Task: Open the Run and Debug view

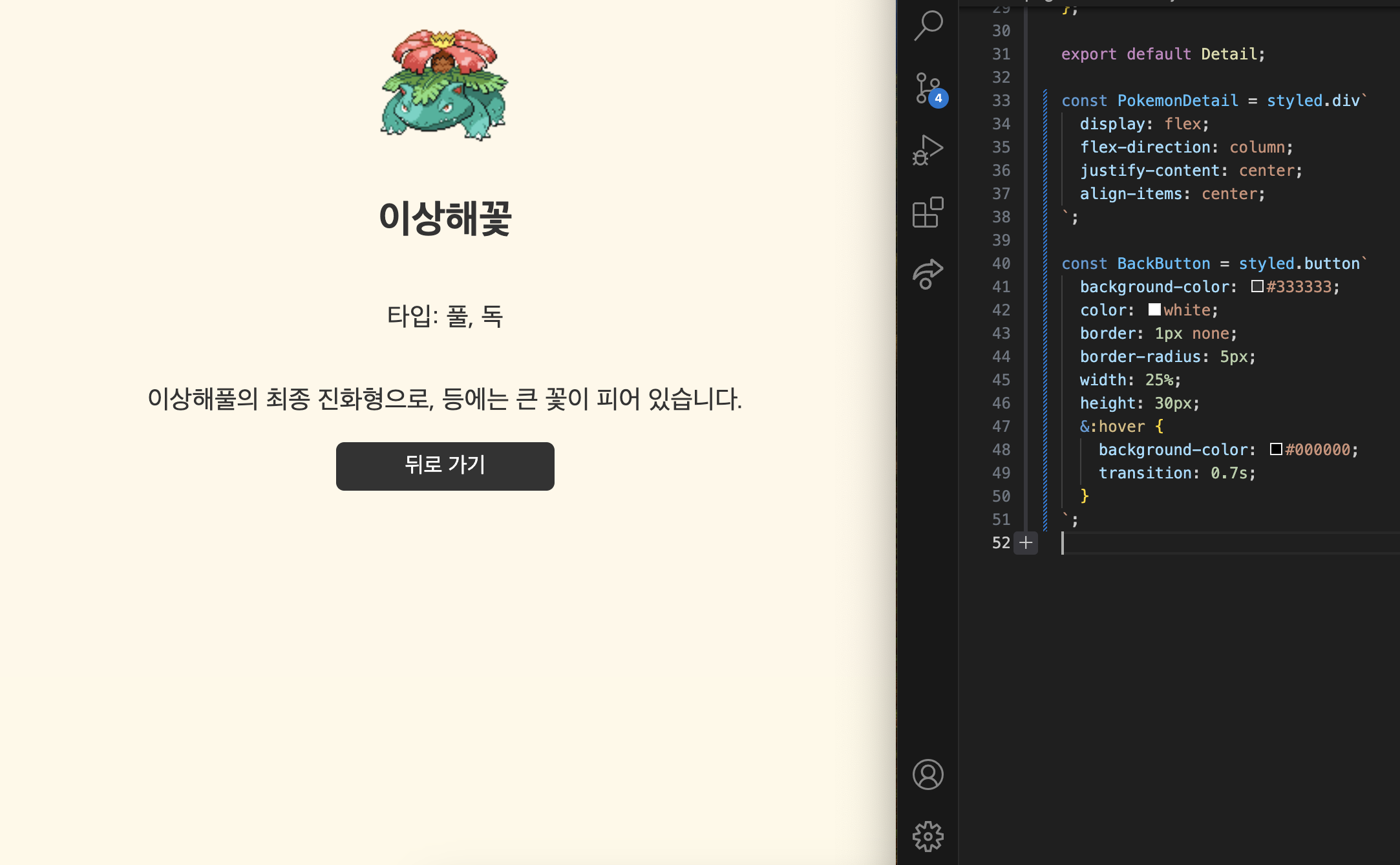Action: (x=928, y=150)
